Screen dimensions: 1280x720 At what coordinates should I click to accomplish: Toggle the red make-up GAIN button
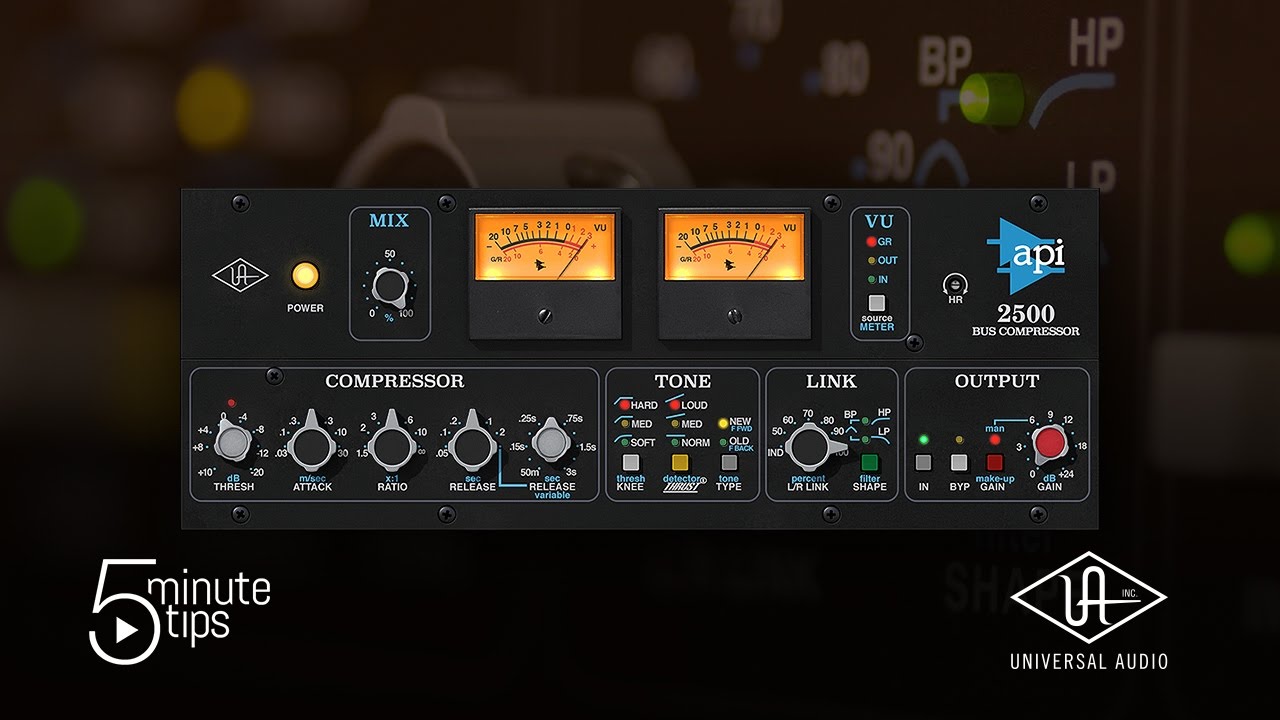(995, 463)
